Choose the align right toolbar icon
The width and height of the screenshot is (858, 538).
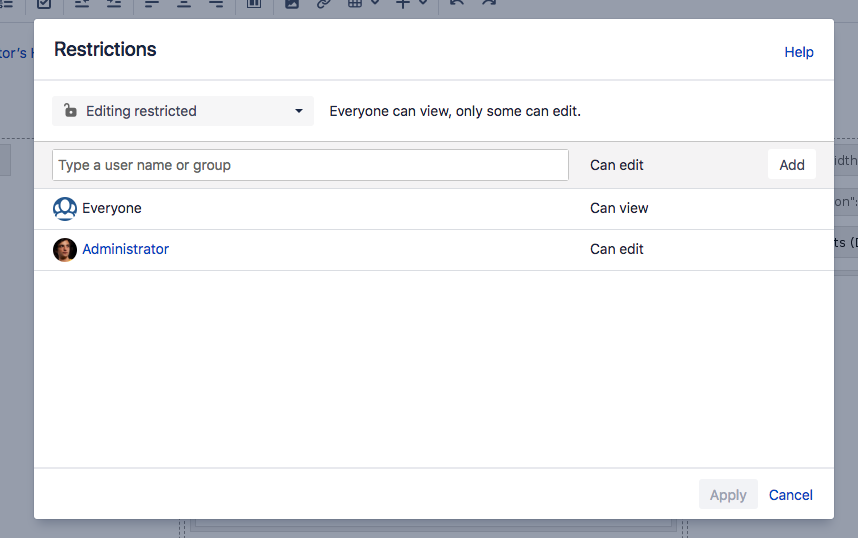coord(216,4)
